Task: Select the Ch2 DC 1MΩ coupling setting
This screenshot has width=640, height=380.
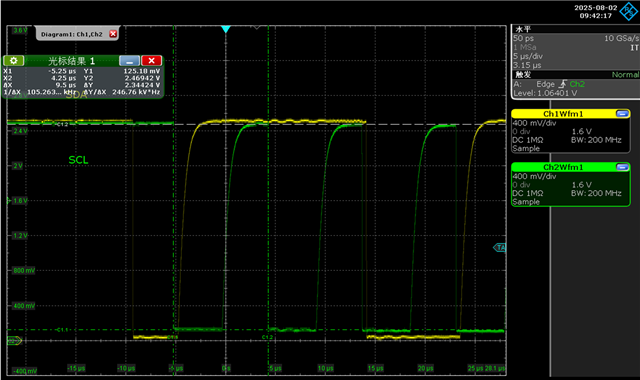Action: tap(528, 193)
